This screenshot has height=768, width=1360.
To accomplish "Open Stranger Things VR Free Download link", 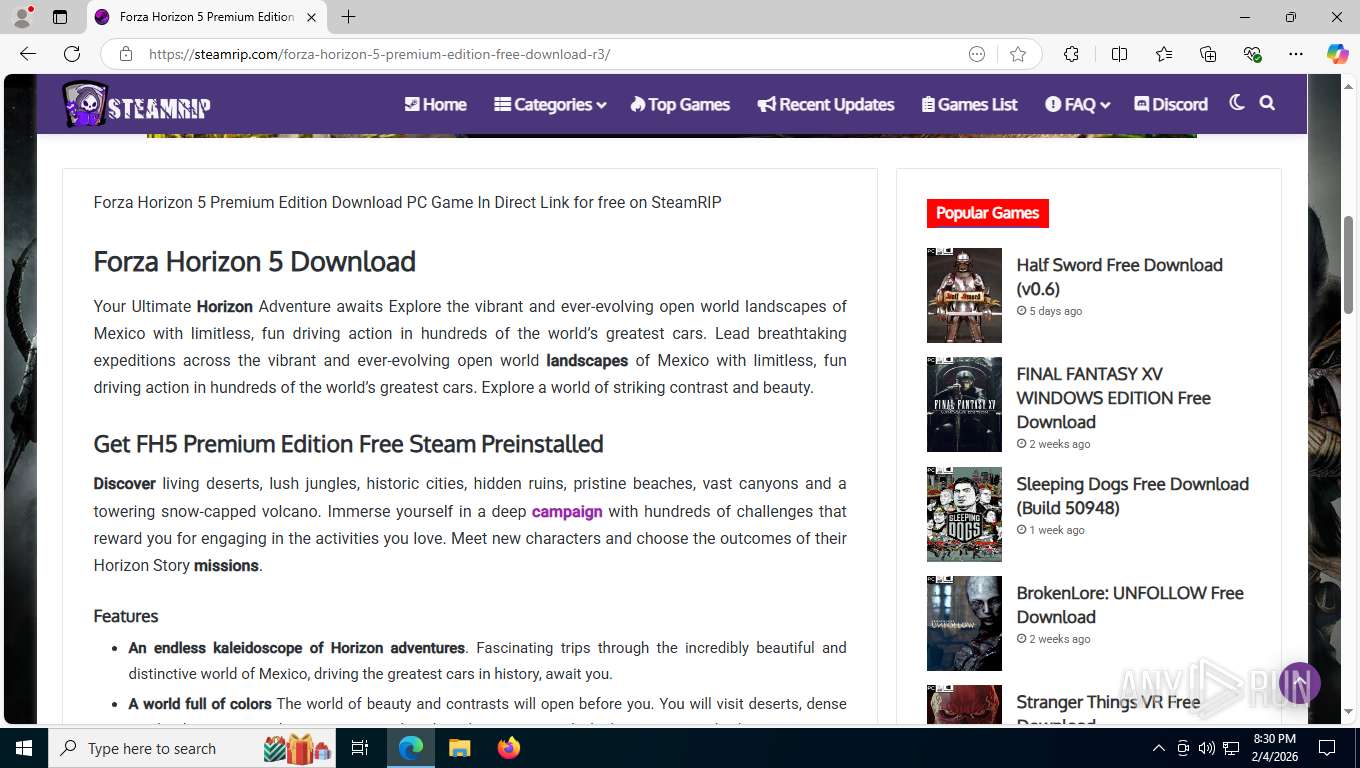I will 1108,708.
